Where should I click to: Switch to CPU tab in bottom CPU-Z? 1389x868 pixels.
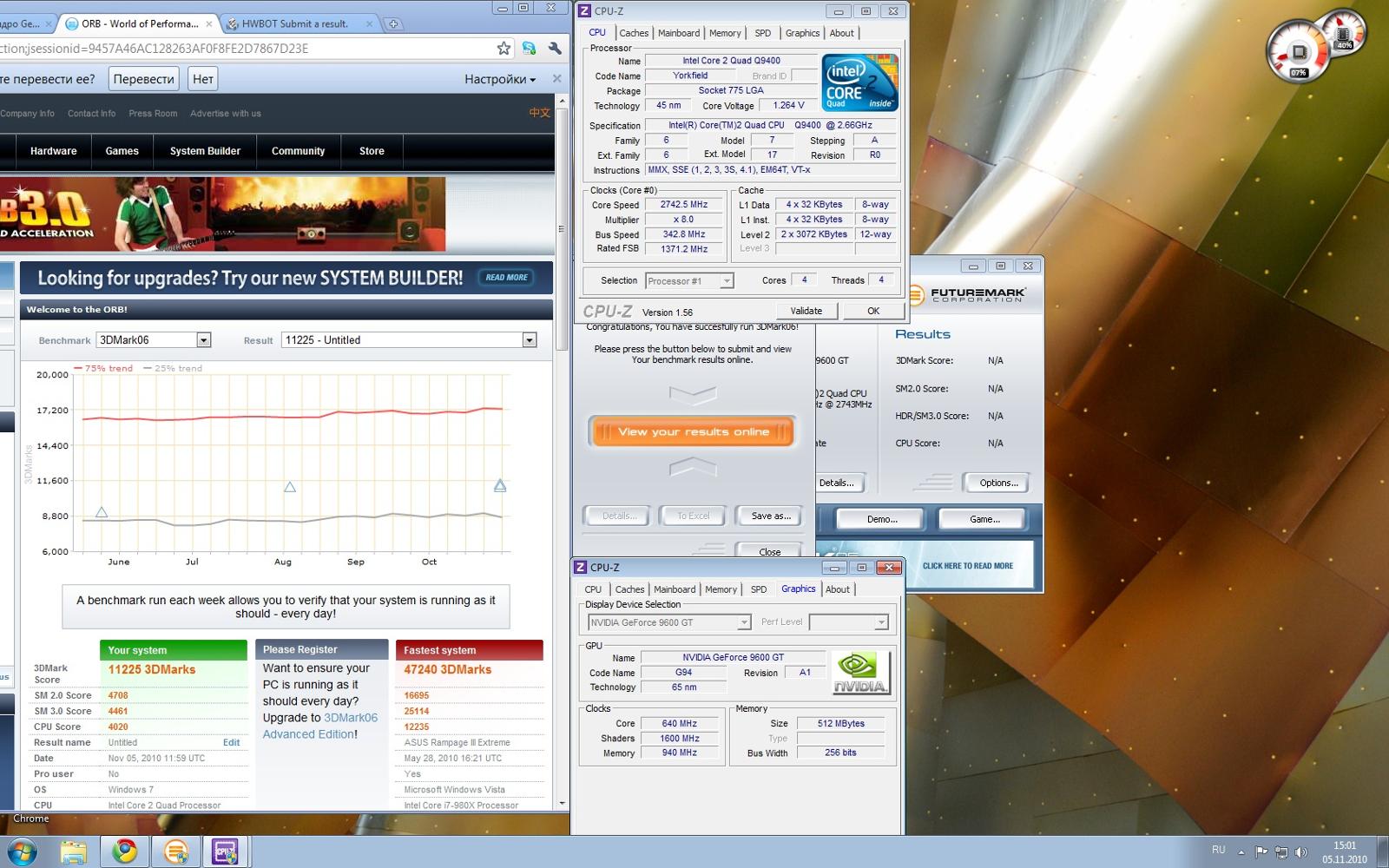(x=593, y=589)
